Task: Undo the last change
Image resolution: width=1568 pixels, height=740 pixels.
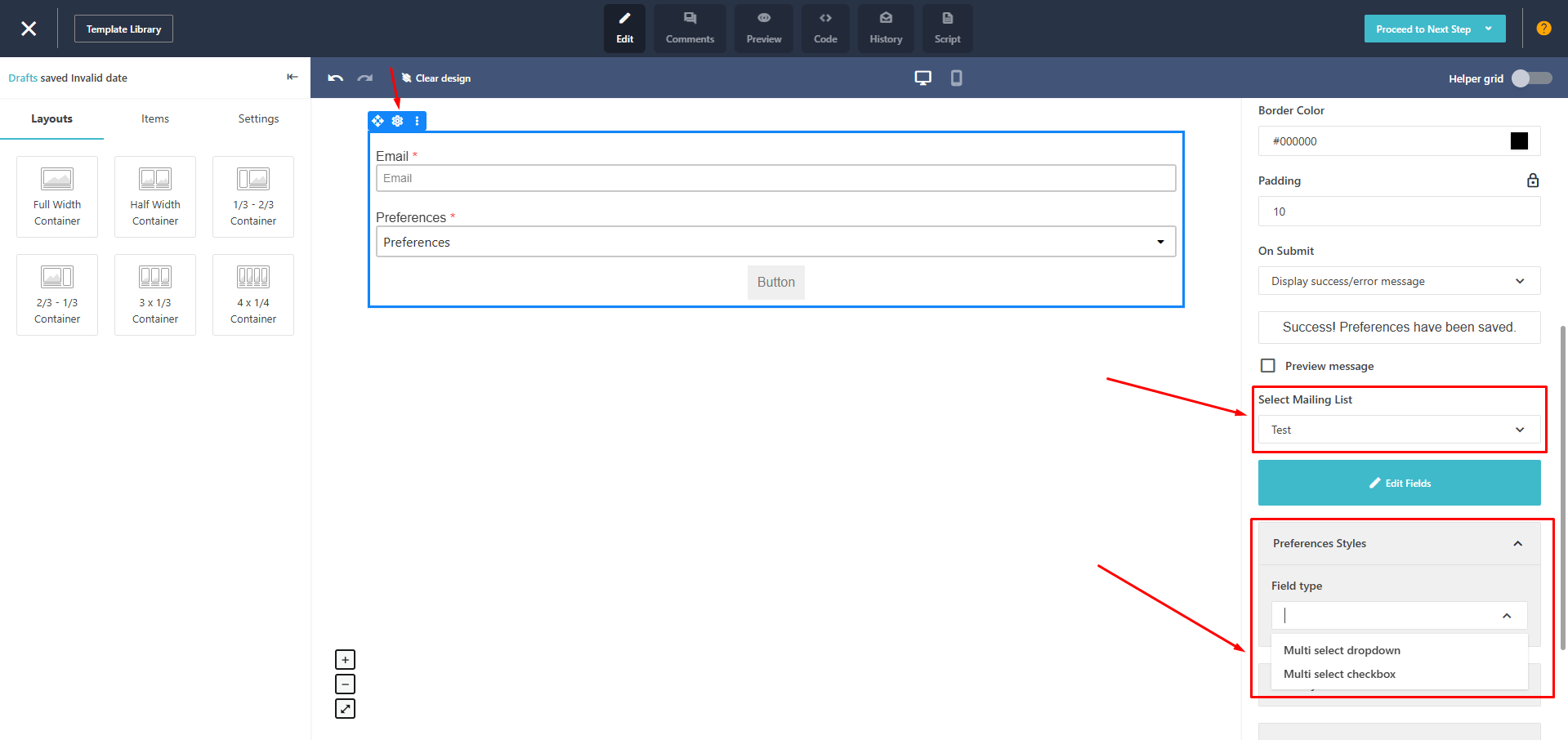Action: point(335,78)
